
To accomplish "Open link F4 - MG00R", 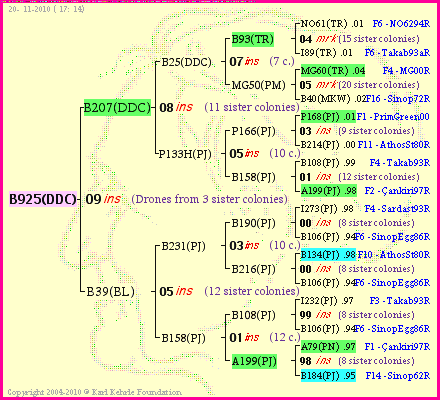I will pyautogui.click(x=406, y=71).
